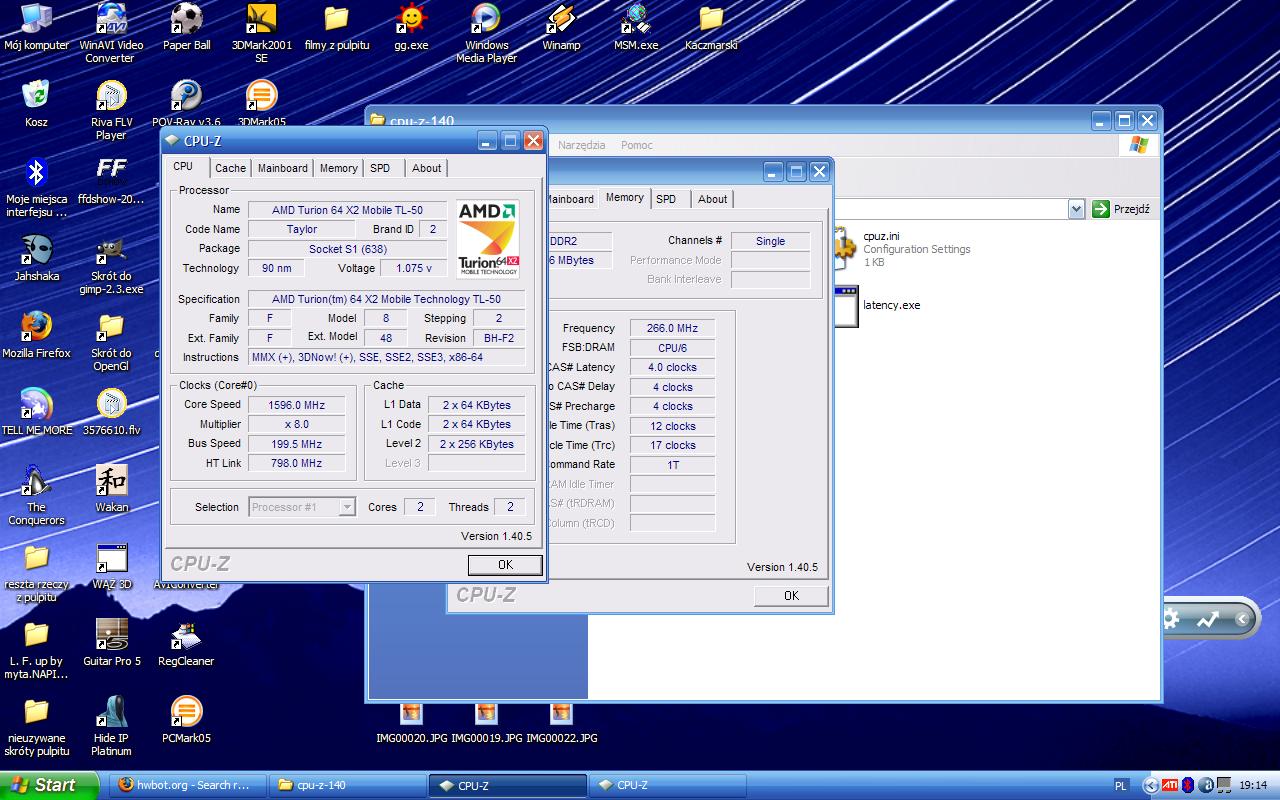Launch Guitar Pro 5 icon

click(111, 642)
